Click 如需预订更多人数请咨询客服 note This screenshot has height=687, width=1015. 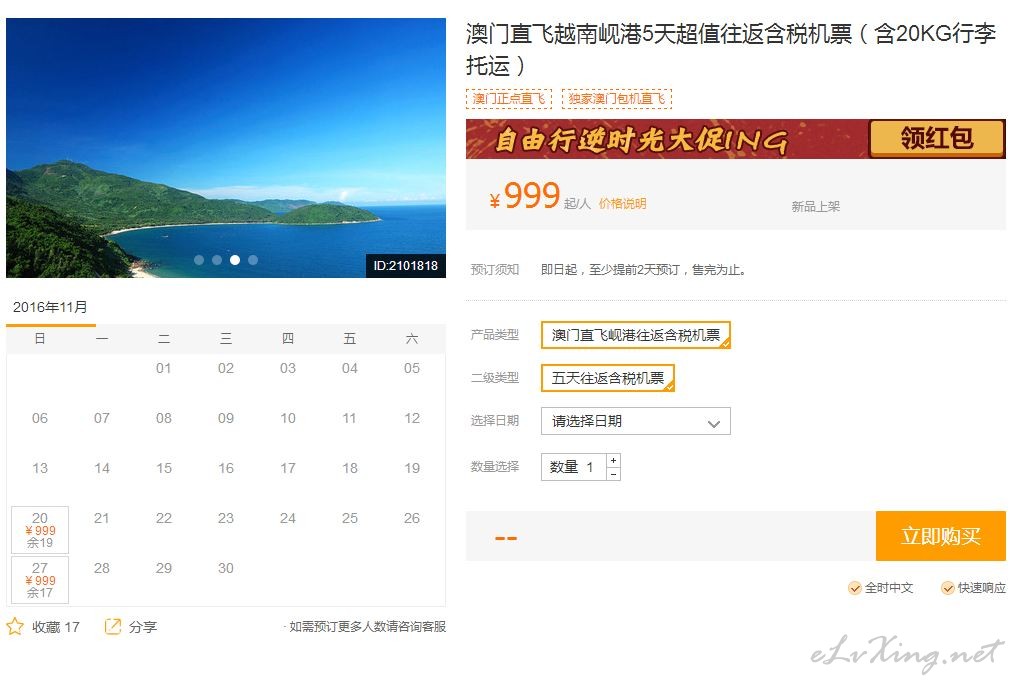tap(367, 627)
